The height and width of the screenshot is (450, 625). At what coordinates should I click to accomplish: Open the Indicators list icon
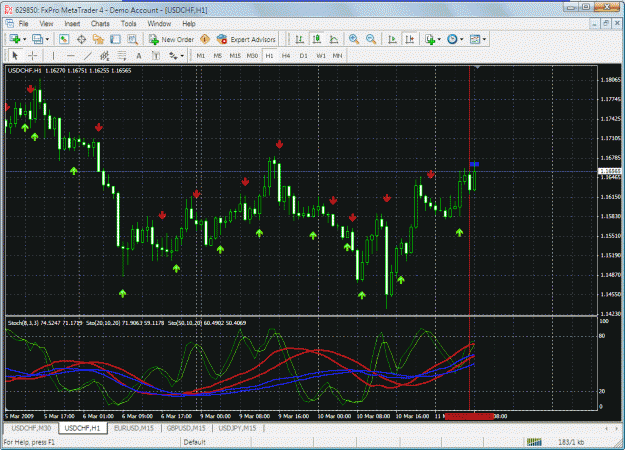[430, 39]
